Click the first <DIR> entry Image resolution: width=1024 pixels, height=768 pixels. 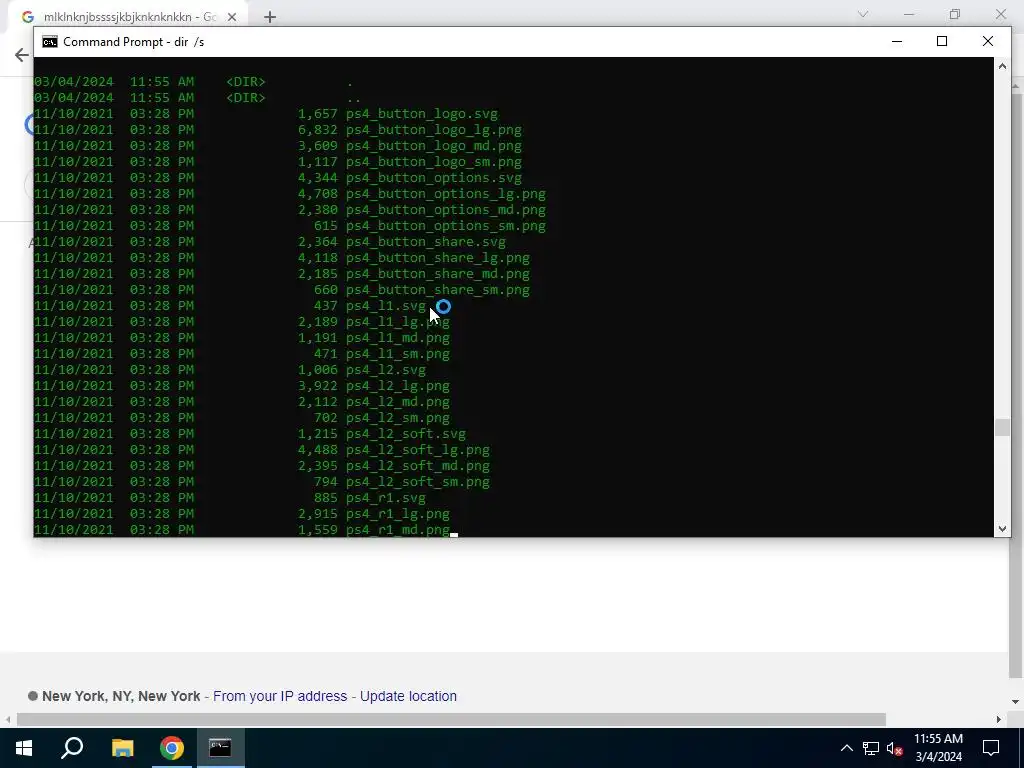click(x=246, y=82)
